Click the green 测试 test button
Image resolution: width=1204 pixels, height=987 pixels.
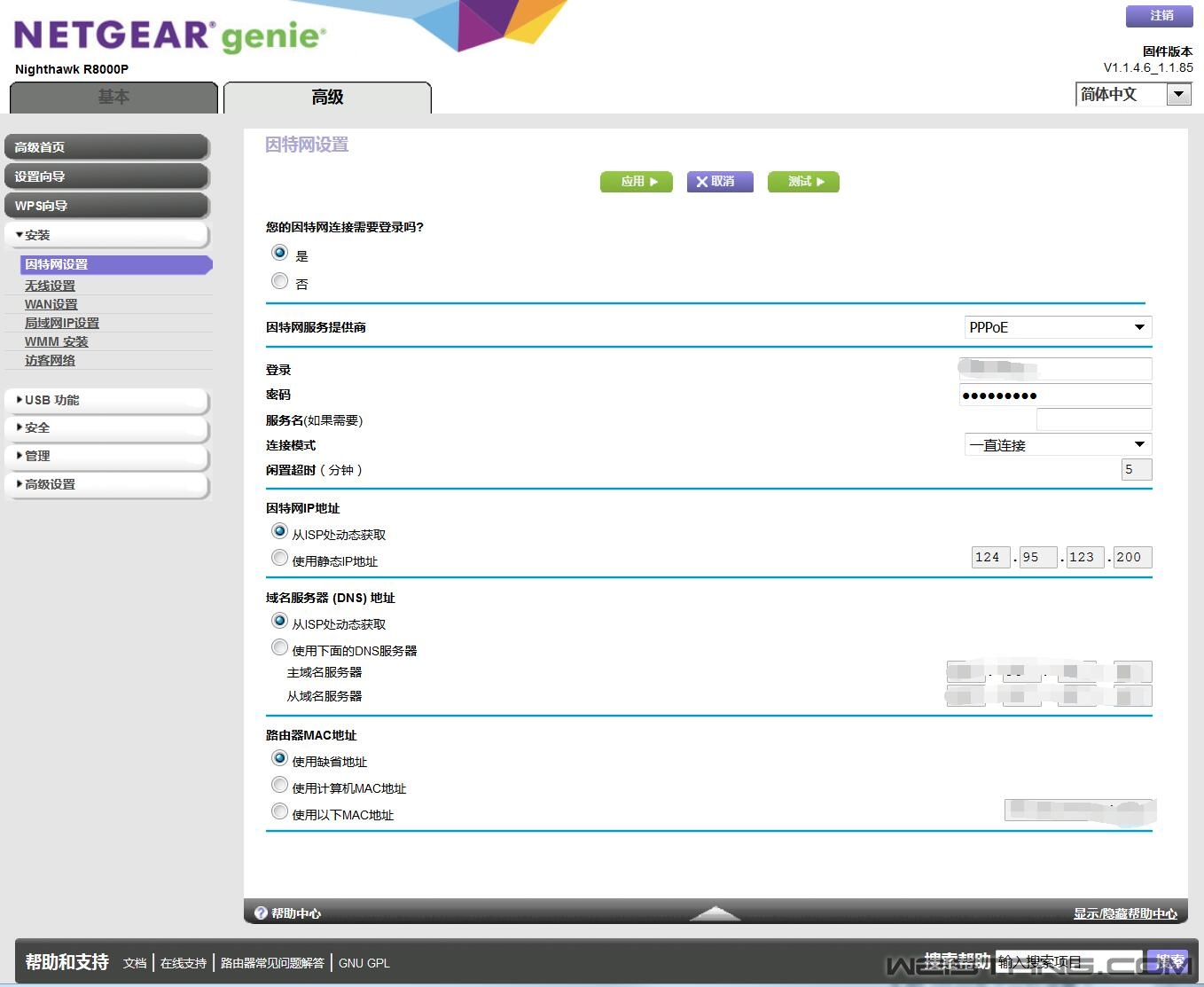pos(803,182)
